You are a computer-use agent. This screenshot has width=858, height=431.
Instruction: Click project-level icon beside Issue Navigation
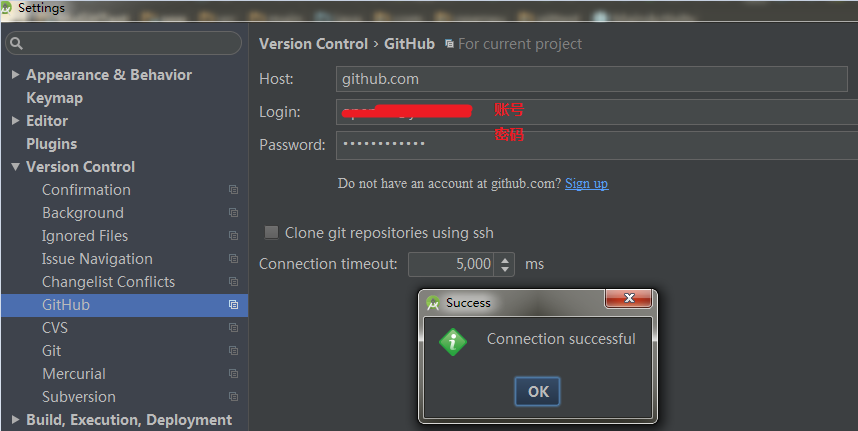[233, 259]
